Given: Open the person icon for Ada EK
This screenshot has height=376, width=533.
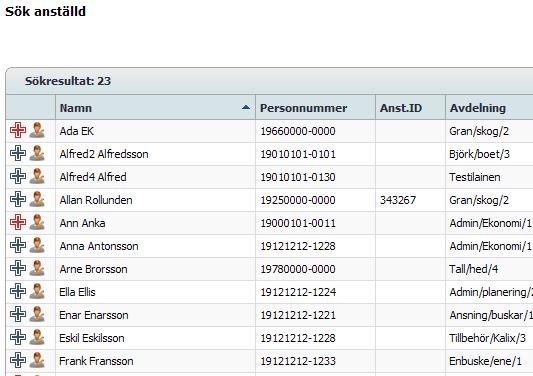Looking at the screenshot, I should [x=37, y=131].
